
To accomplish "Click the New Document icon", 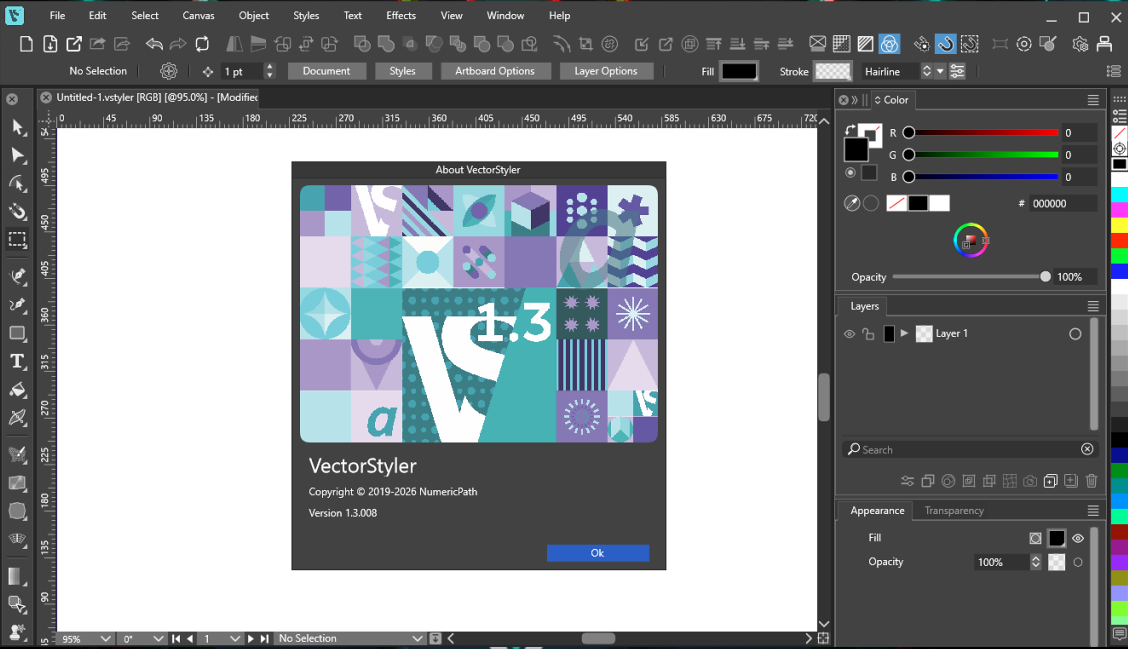I will 26,44.
